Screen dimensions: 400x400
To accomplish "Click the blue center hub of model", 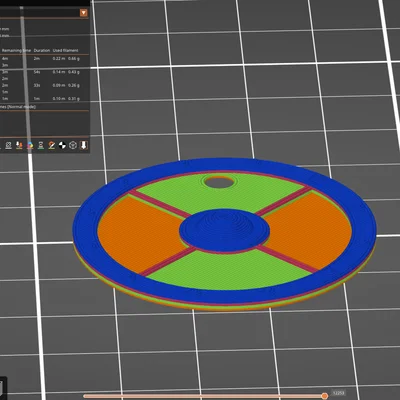I will (x=224, y=231).
